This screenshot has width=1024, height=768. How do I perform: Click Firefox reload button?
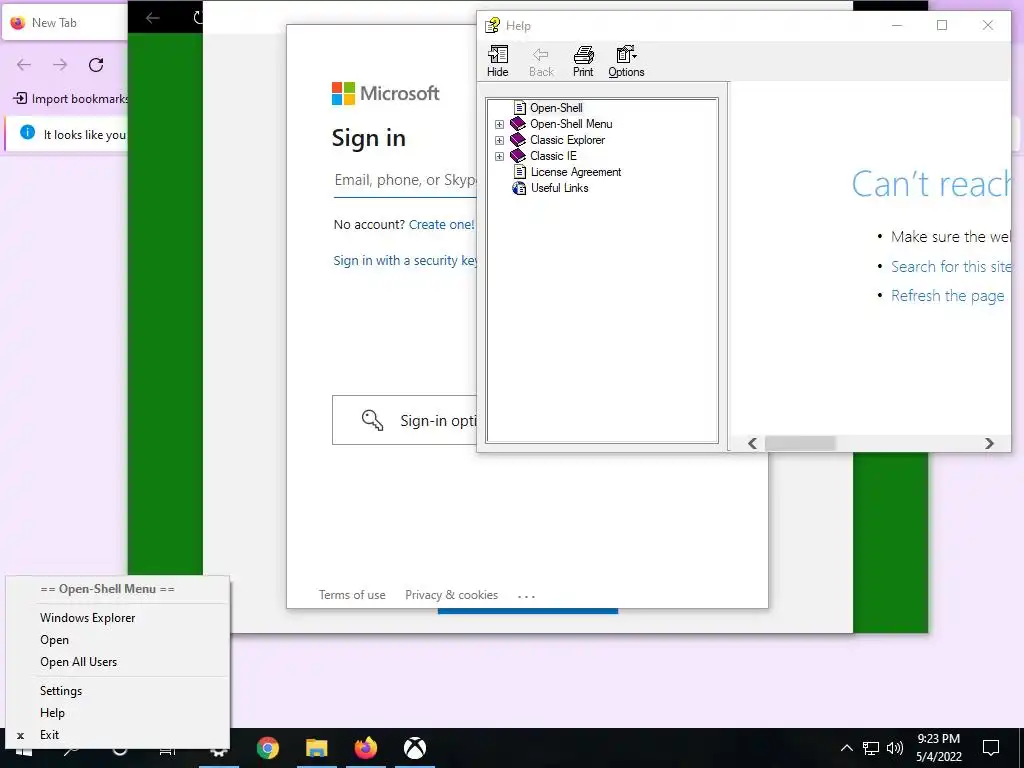coord(96,65)
